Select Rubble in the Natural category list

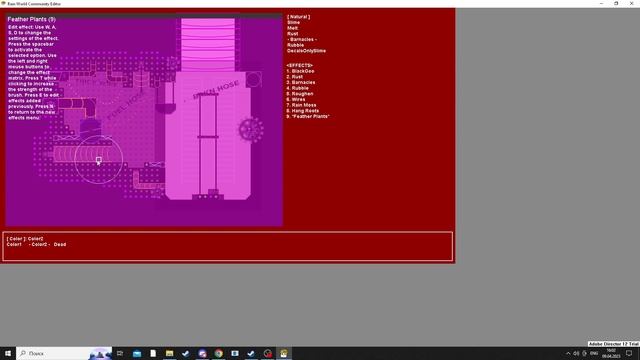tap(296, 45)
